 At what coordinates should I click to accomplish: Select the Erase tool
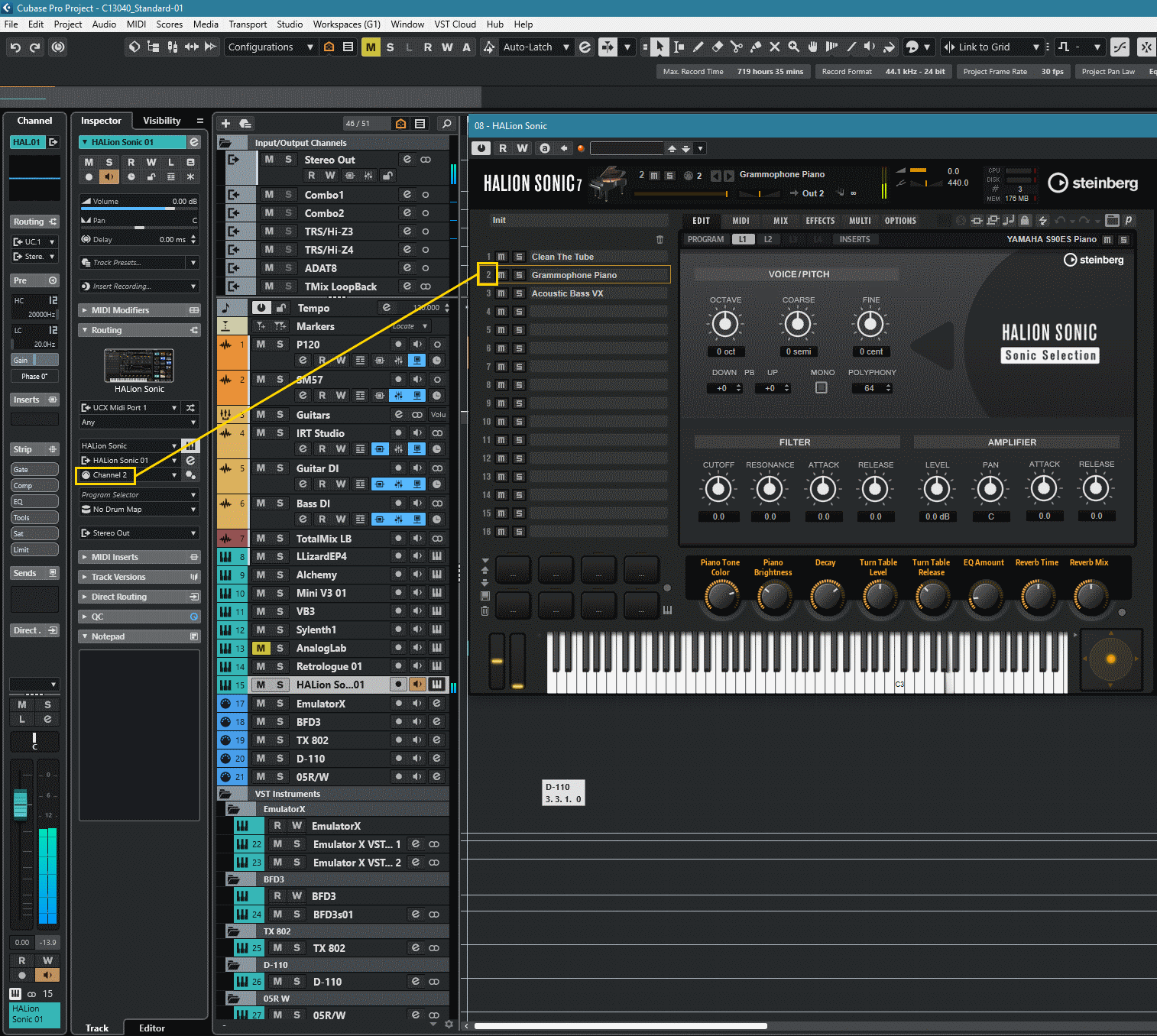[718, 47]
